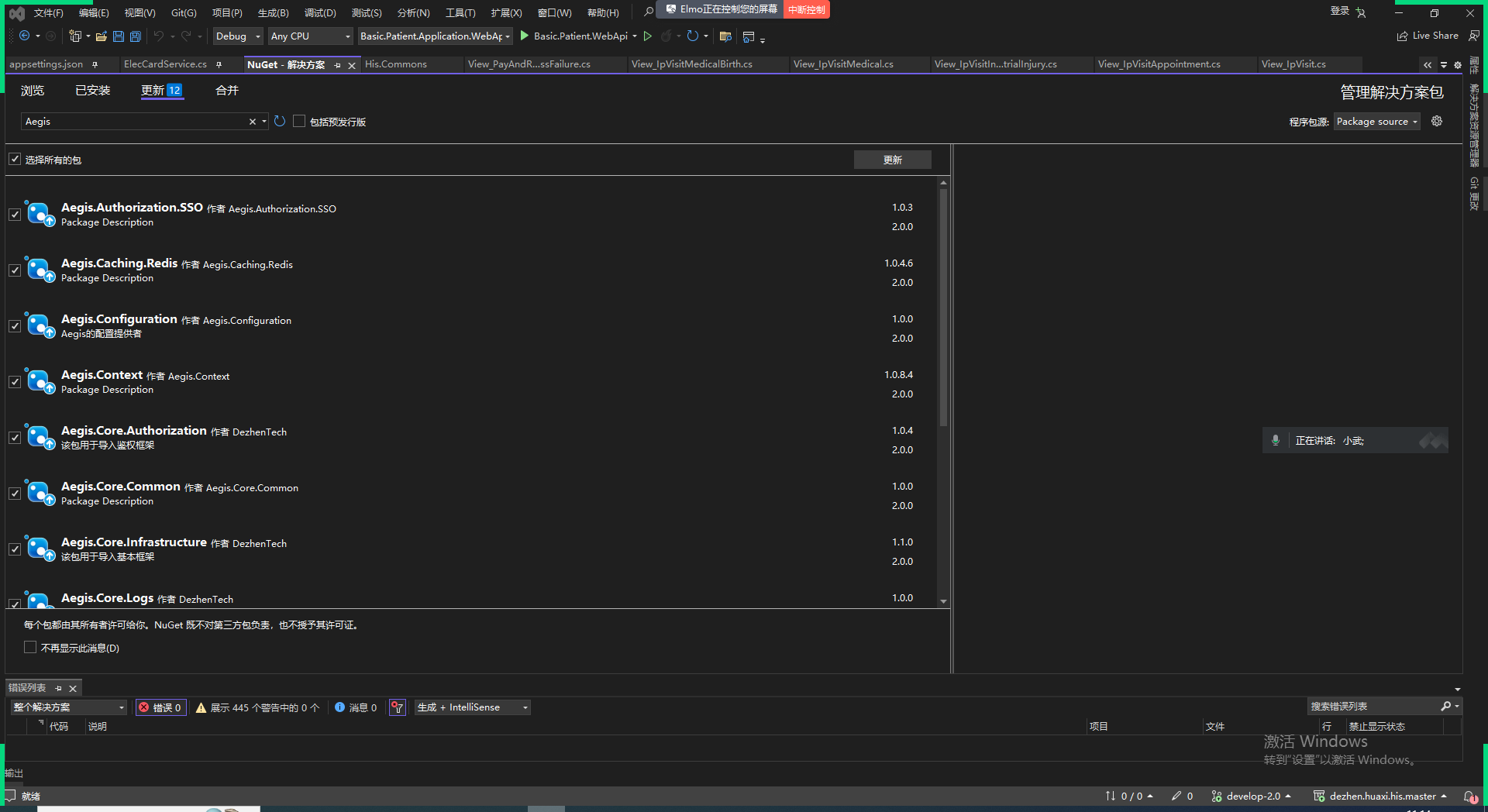1488x812 pixels.
Task: Uncheck the Aegis.Configuration package checkbox
Action: click(15, 326)
